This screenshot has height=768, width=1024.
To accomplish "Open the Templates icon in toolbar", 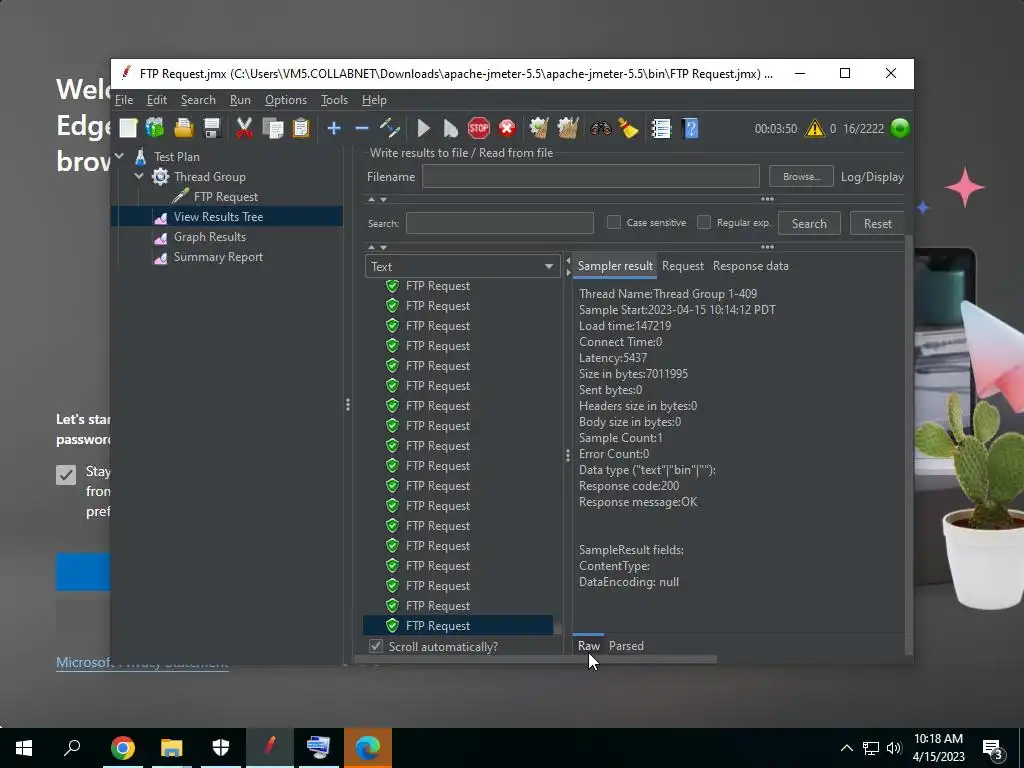I will 155,128.
